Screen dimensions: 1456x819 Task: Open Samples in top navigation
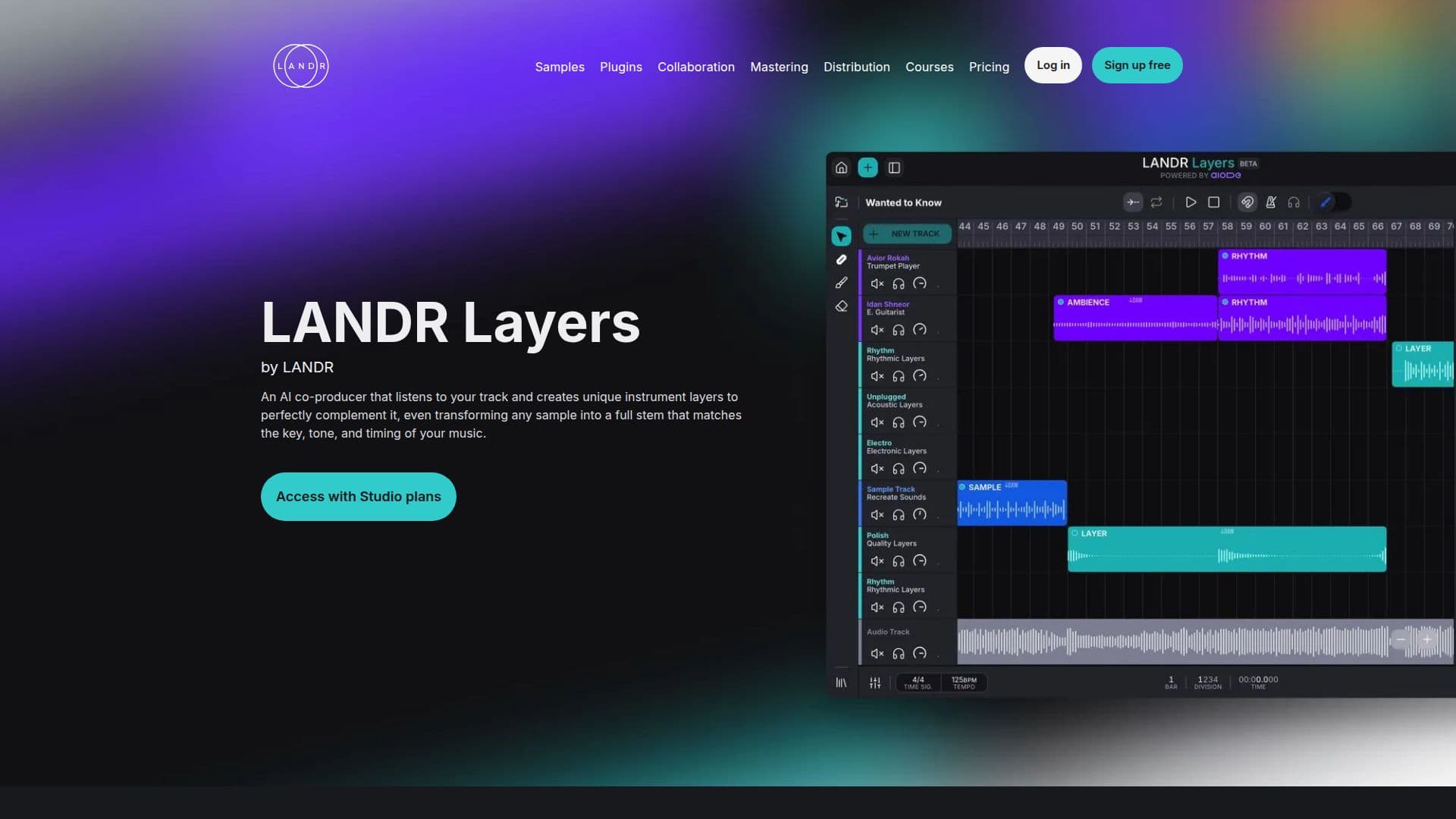pos(560,67)
